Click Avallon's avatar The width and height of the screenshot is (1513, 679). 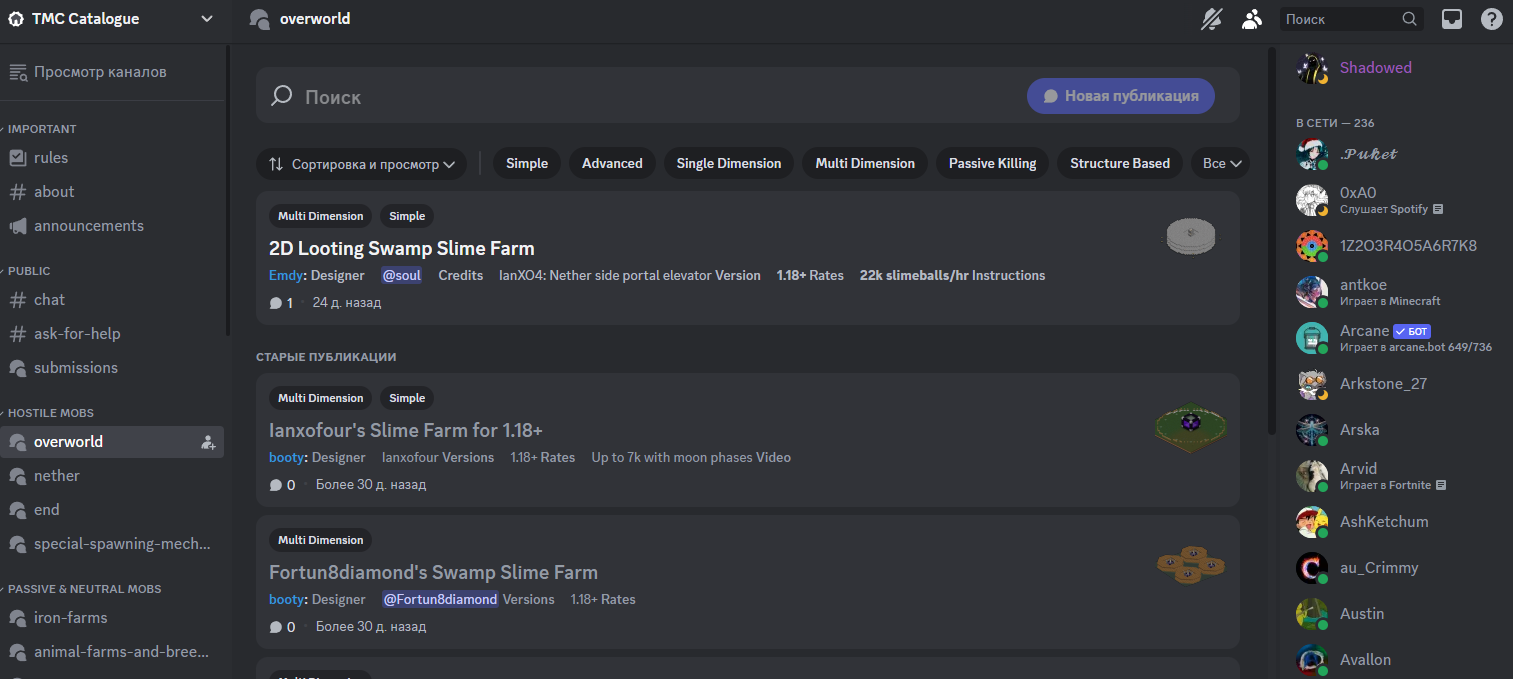tap(1311, 660)
